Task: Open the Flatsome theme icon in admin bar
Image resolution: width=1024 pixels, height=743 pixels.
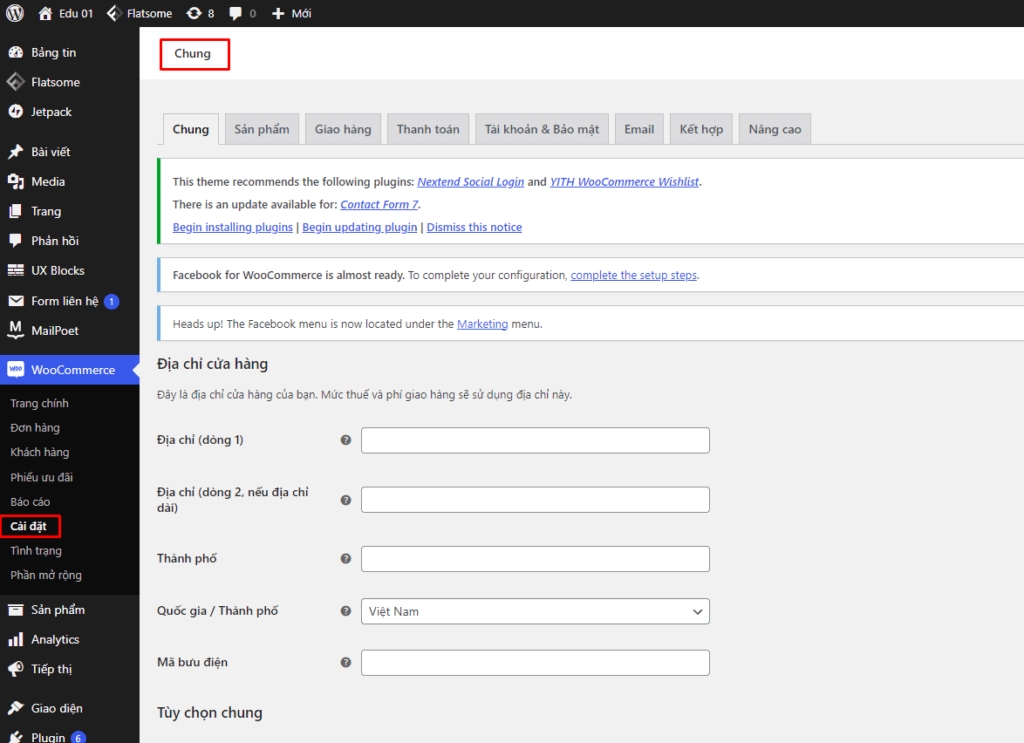Action: (x=114, y=13)
